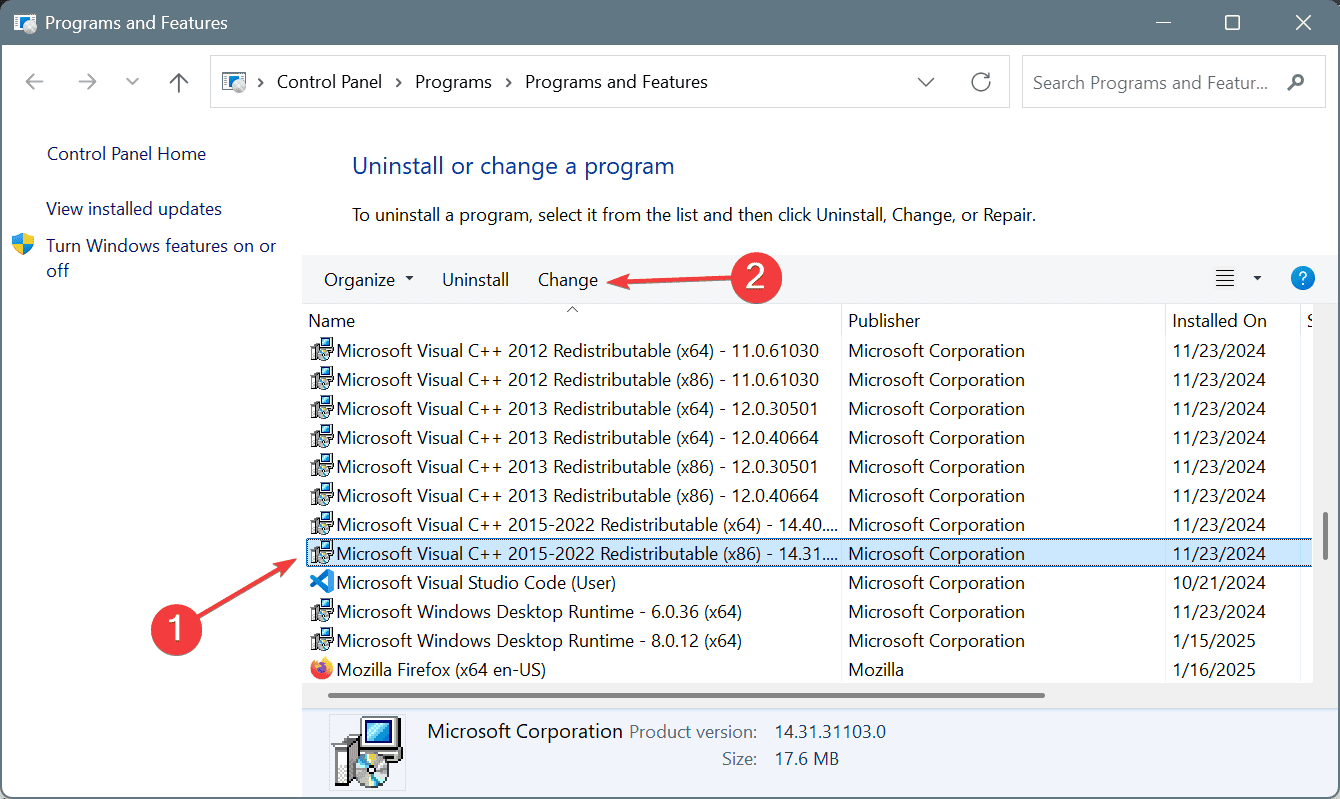Viewport: 1340px width, 799px height.
Task: Sort by Installed On column header
Action: (1232, 321)
